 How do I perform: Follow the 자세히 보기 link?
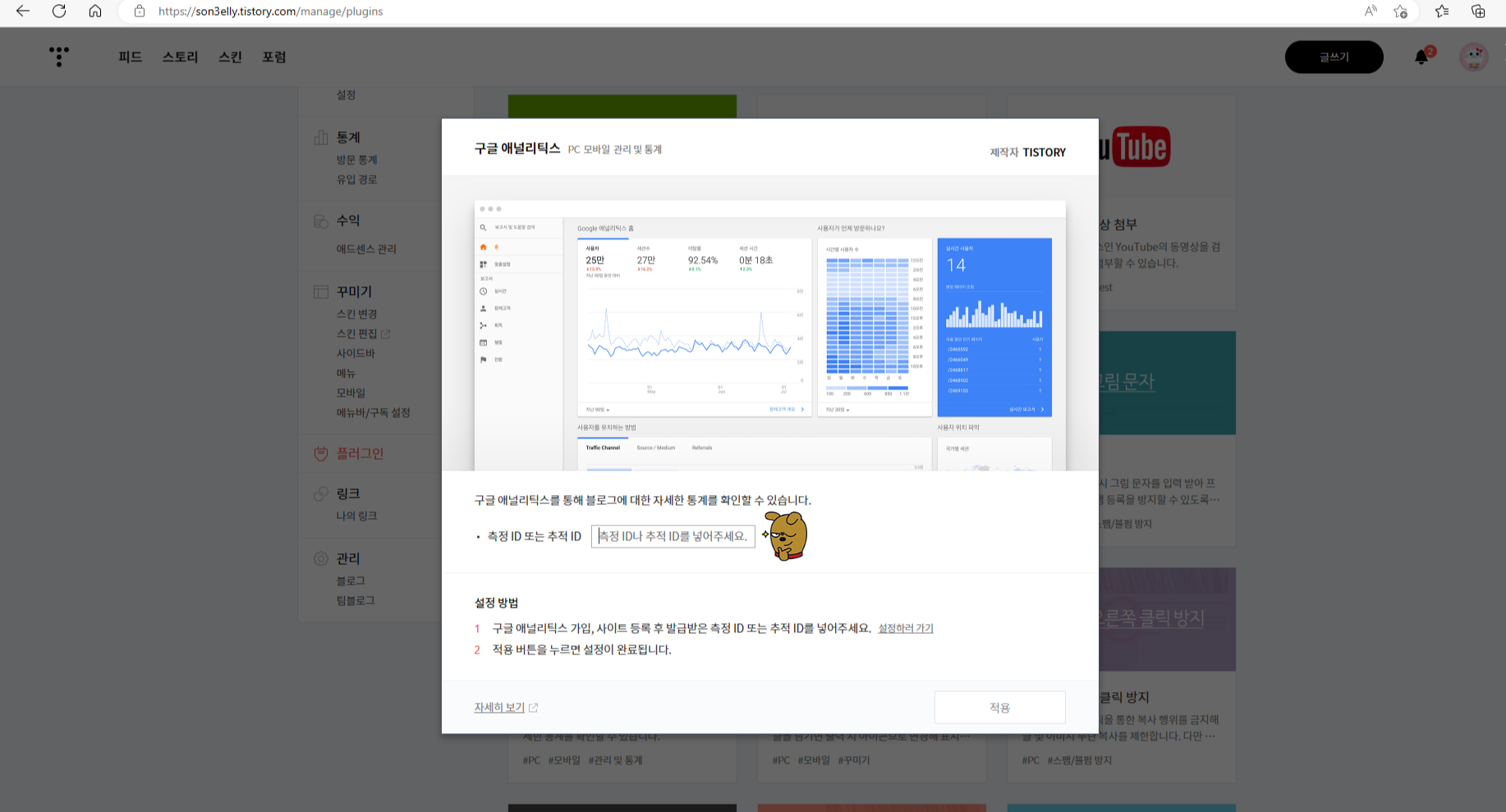tap(499, 707)
